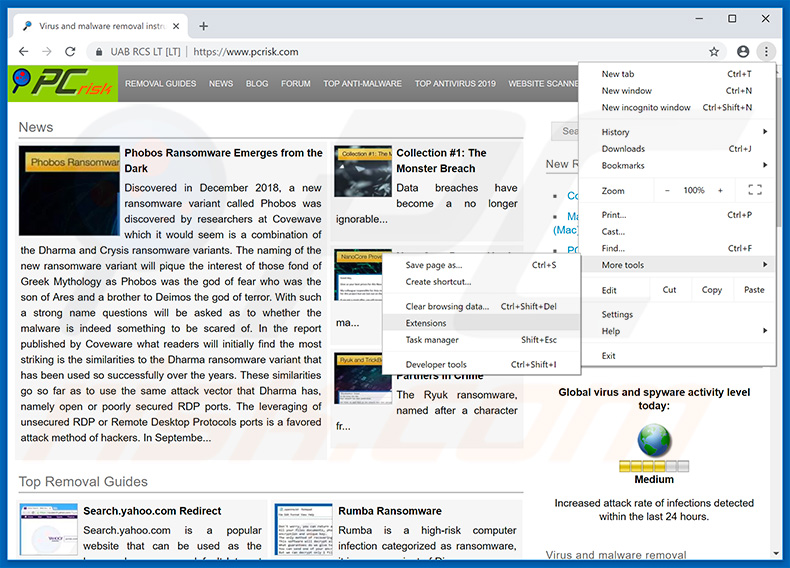The image size is (790, 568).
Task: Click the PCrisk logo
Action: click(x=62, y=84)
